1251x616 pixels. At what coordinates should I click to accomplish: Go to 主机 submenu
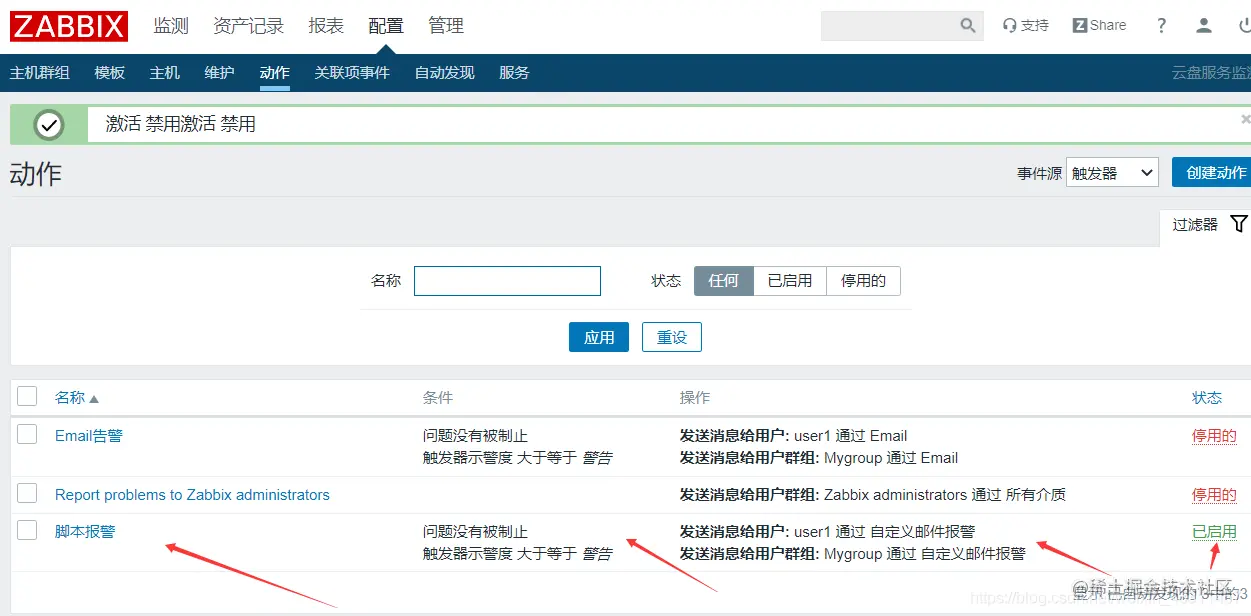165,73
